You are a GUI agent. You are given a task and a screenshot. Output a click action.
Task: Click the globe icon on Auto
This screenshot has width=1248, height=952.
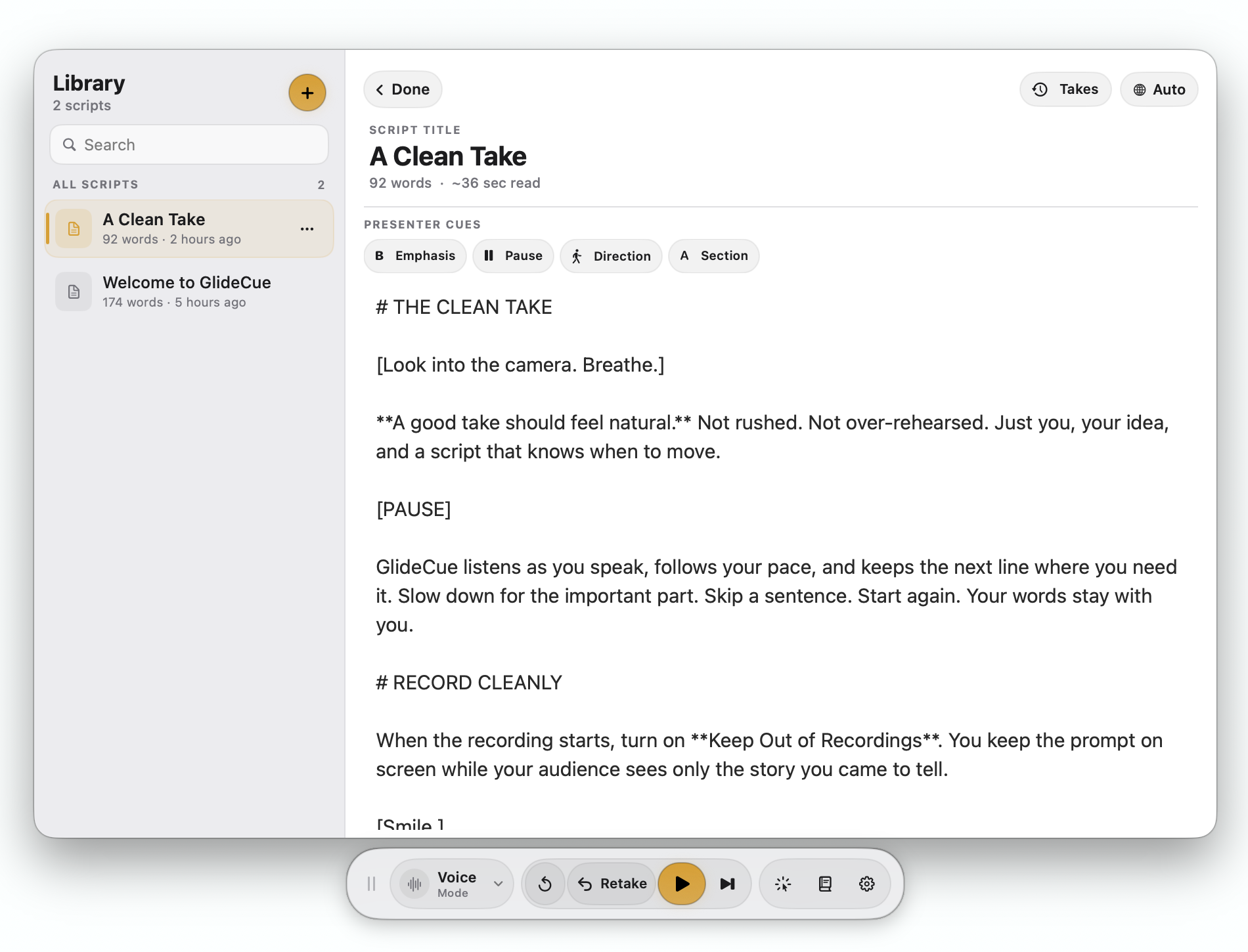pos(1140,90)
